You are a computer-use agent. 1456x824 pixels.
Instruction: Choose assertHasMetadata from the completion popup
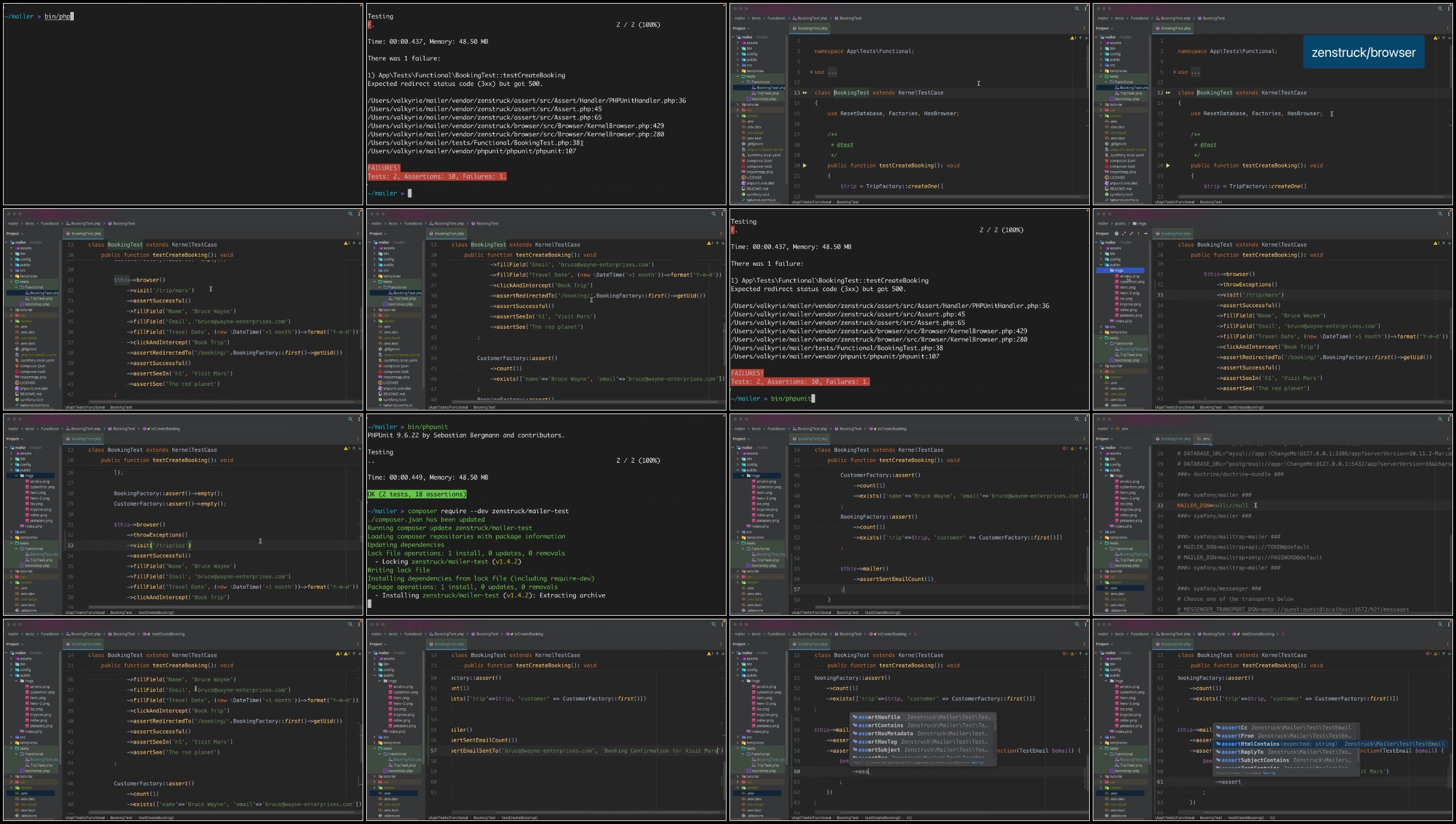(x=922, y=733)
